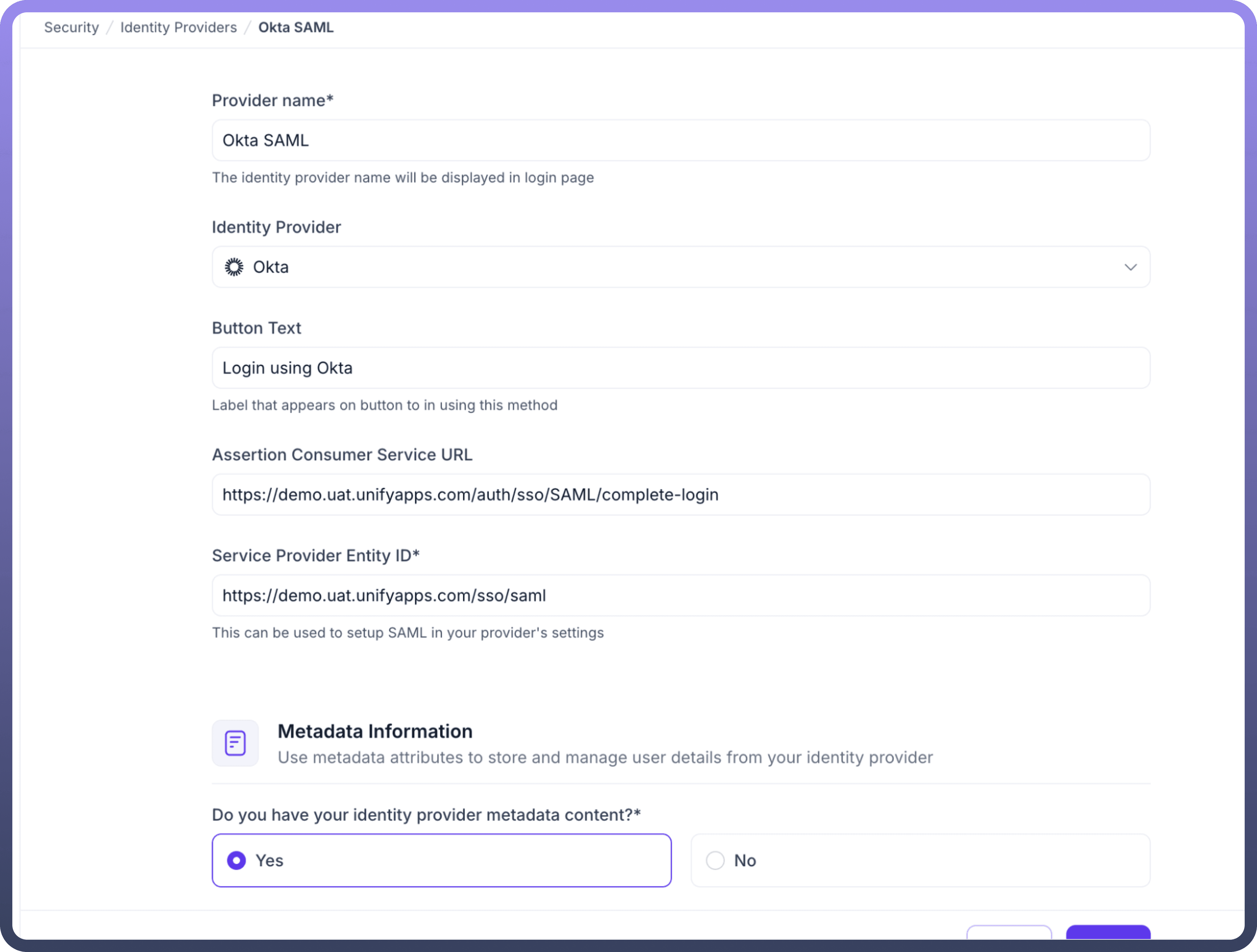
Task: Click the Provider name field label
Action: 272,100
